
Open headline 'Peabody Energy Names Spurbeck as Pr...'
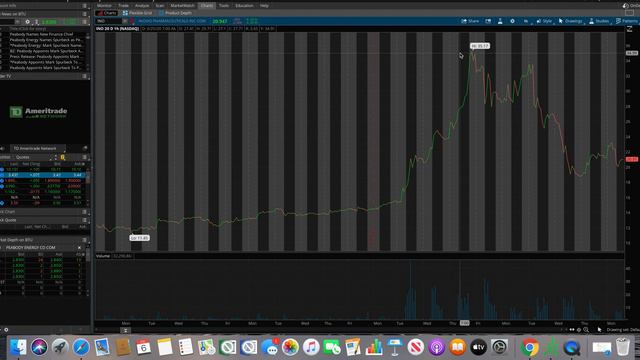46,40
